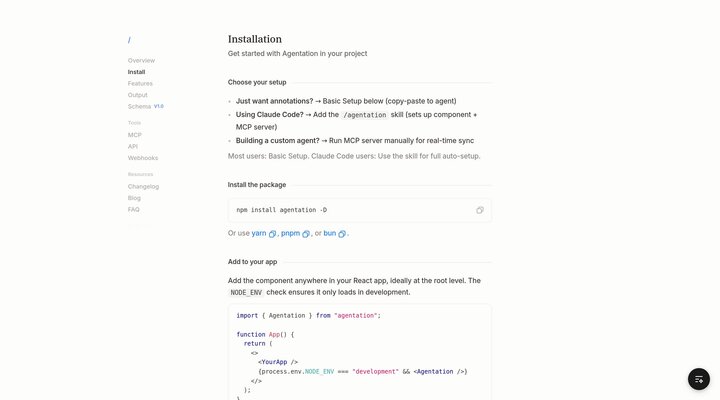
Task: Go to the Features page
Action: coord(140,84)
